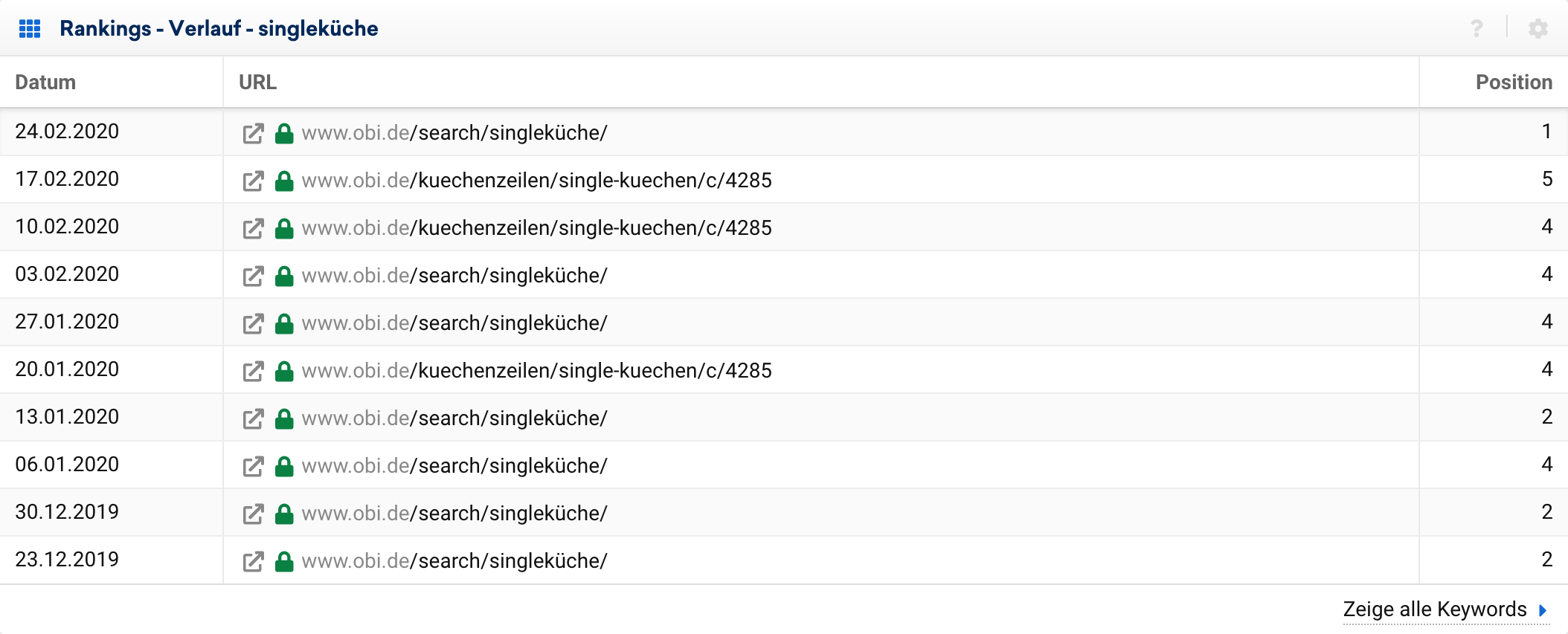
Task: Open external link icon for 24.02.2020 row
Action: (253, 134)
